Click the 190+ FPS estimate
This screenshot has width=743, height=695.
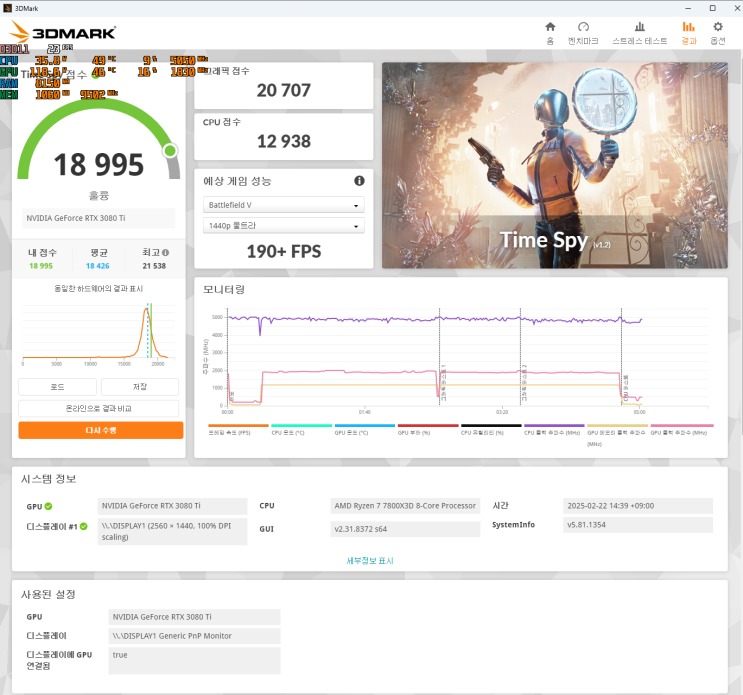(284, 252)
